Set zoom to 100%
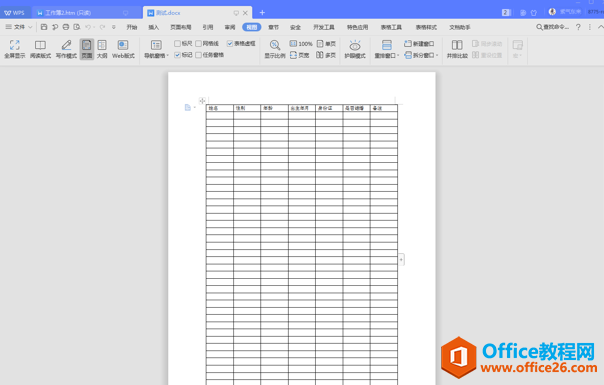 pyautogui.click(x=301, y=44)
